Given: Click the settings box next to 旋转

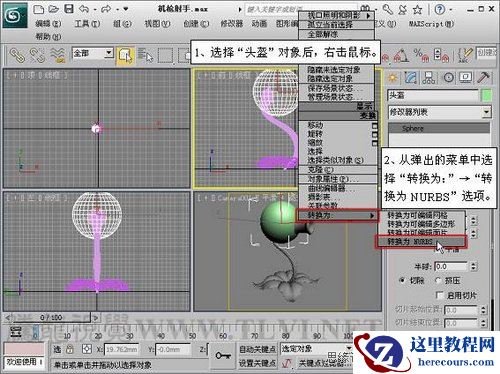Looking at the screenshot, I should tap(375, 135).
